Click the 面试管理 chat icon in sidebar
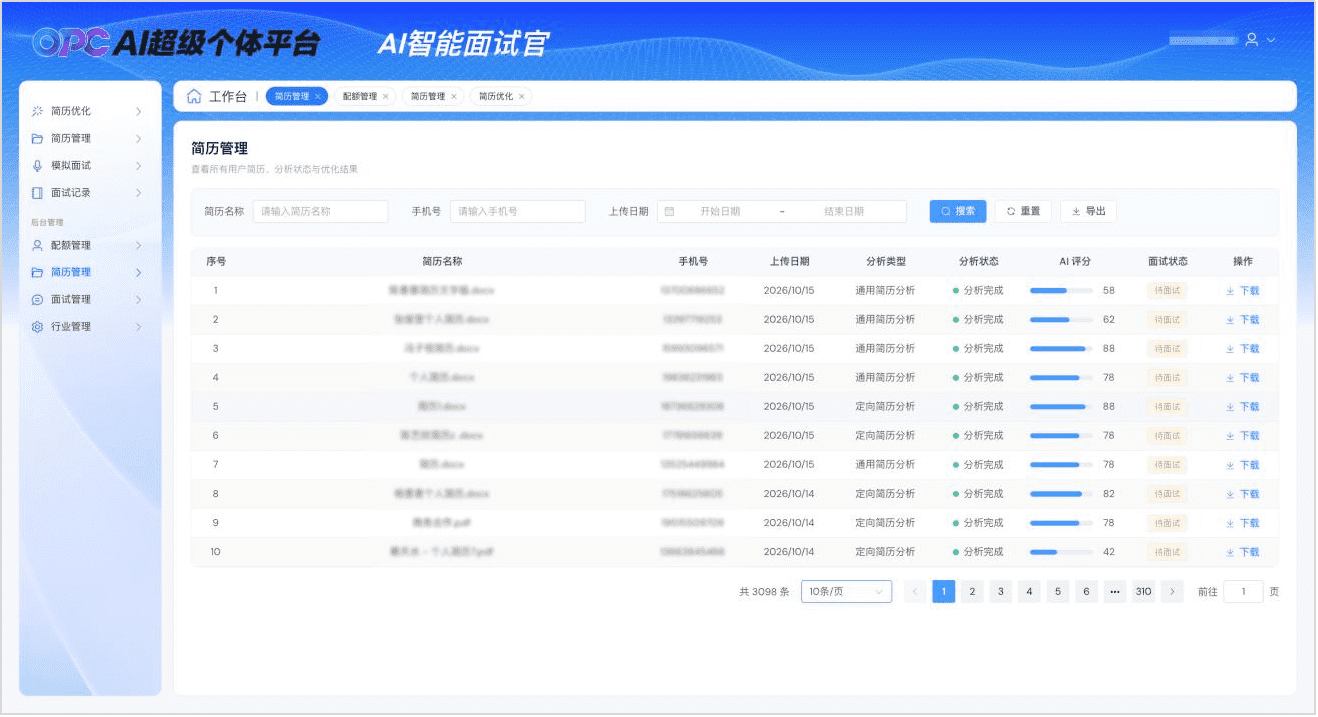1318x717 pixels. coord(37,299)
